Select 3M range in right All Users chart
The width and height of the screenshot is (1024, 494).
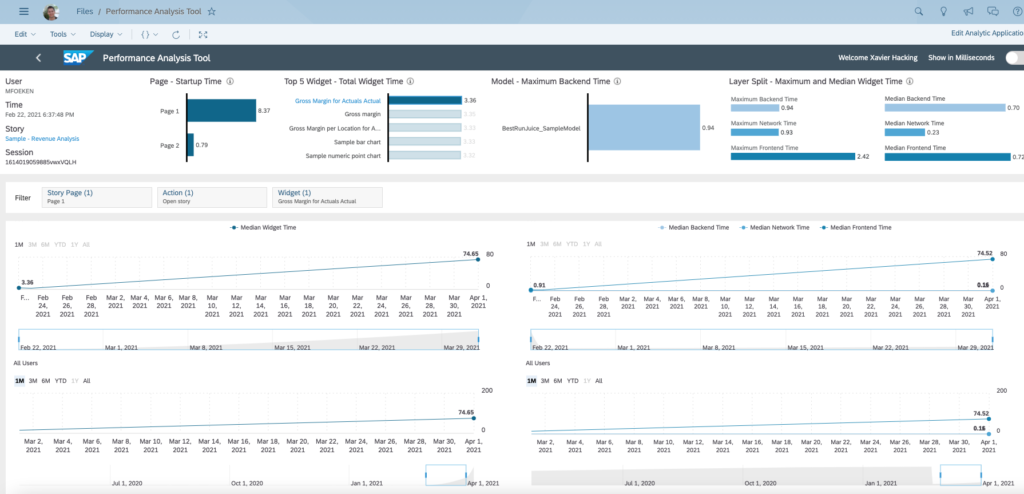pyautogui.click(x=545, y=380)
